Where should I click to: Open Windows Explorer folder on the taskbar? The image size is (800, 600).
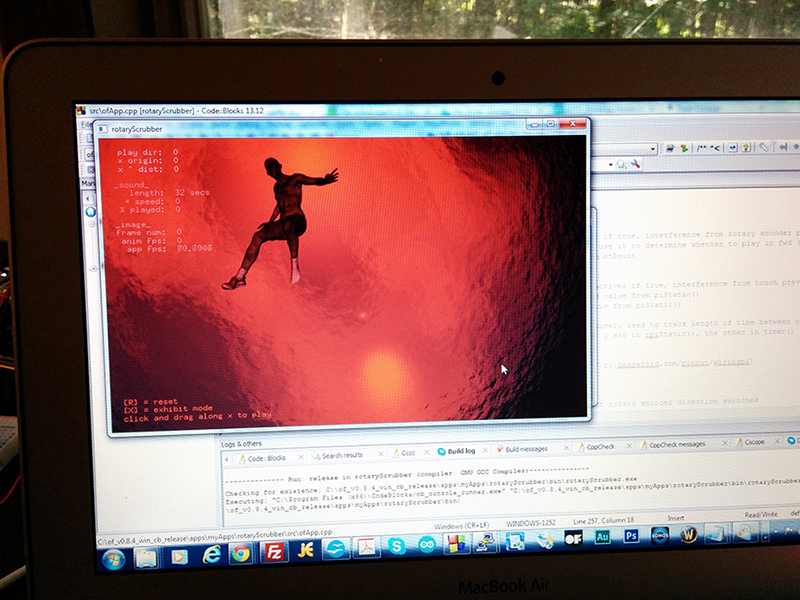coord(145,555)
